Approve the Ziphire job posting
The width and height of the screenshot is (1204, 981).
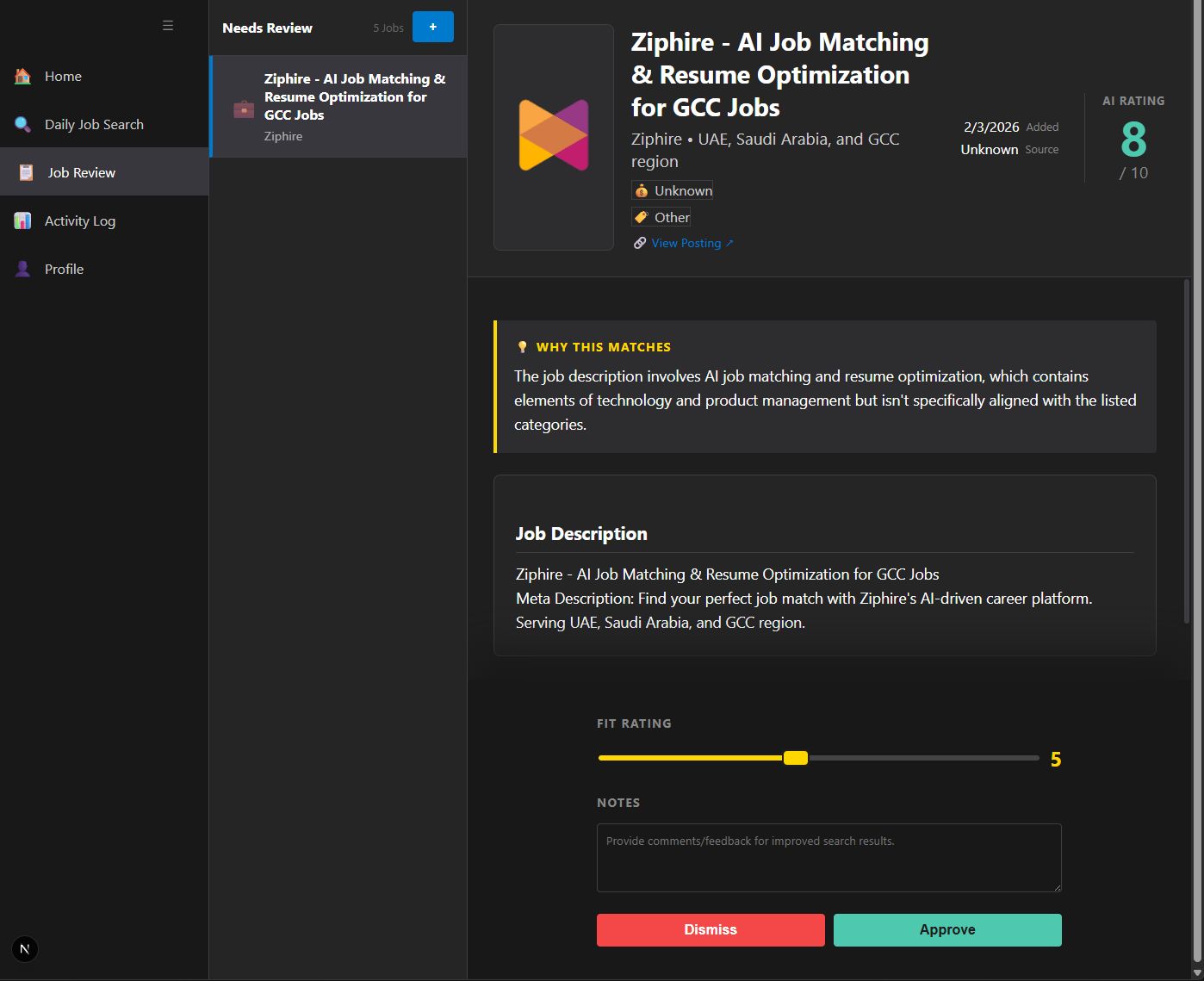point(947,930)
